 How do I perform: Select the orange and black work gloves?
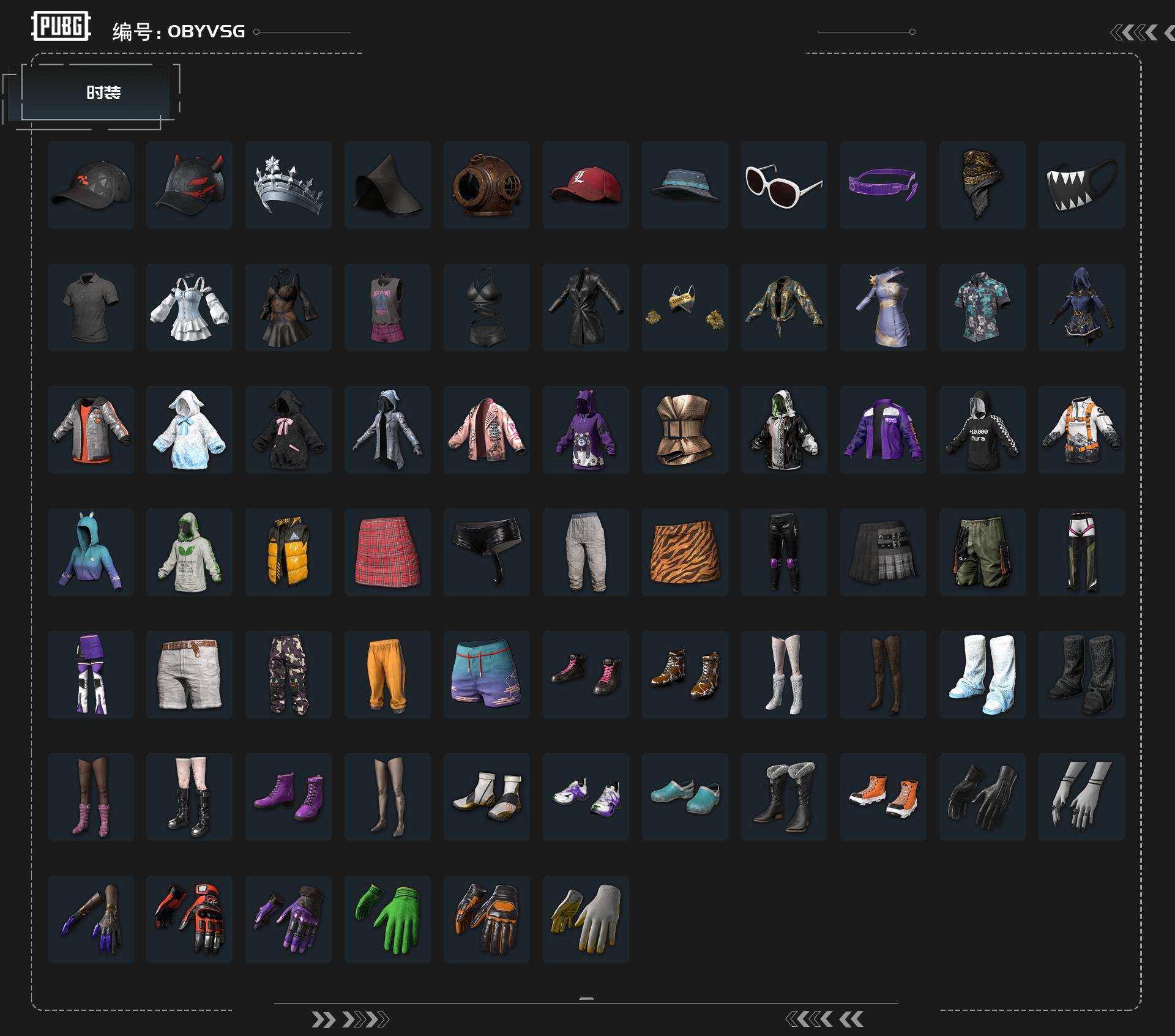(487, 919)
